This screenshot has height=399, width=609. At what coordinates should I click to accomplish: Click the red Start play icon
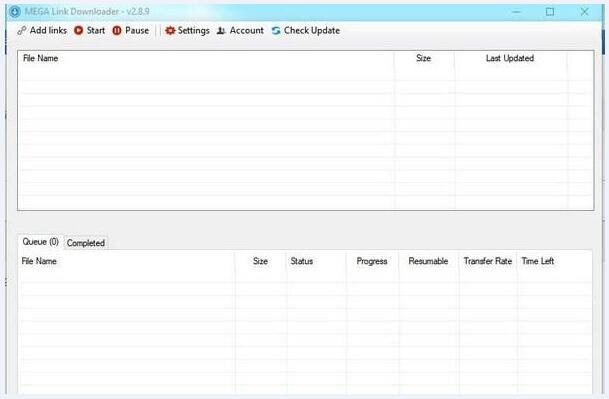[78, 30]
